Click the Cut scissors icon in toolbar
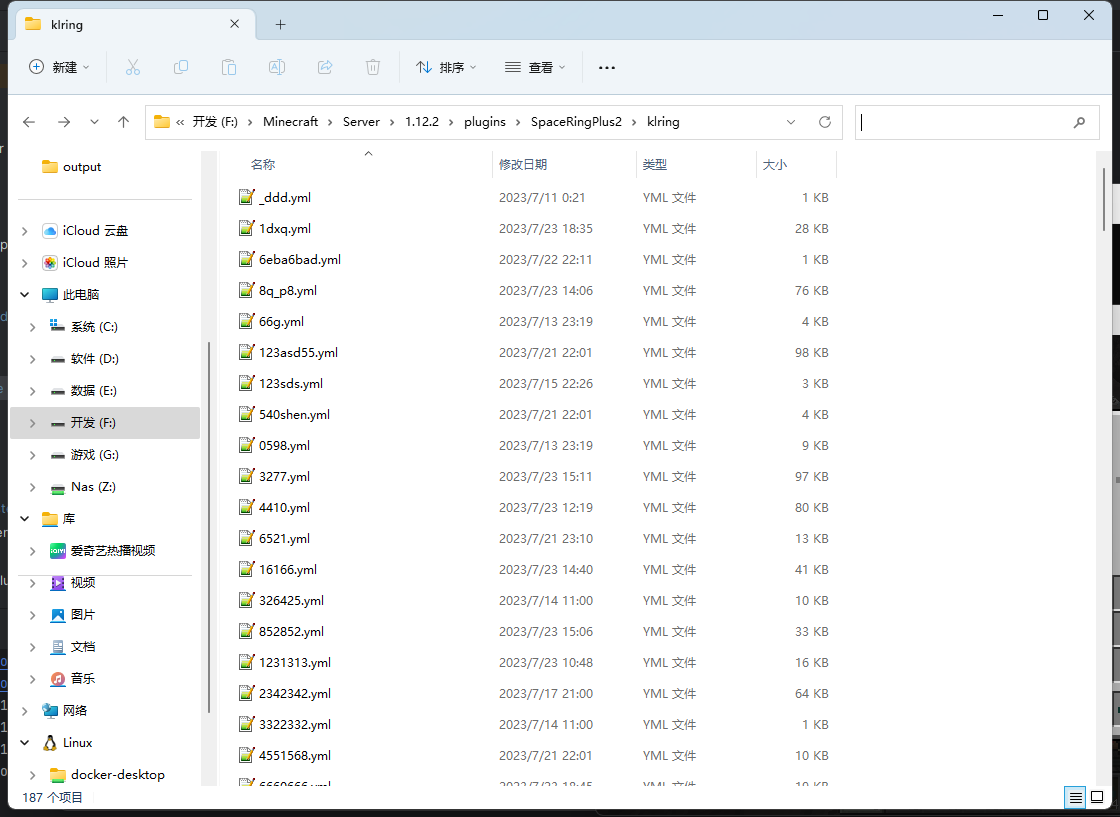Screen dimensions: 1120x817 132,67
